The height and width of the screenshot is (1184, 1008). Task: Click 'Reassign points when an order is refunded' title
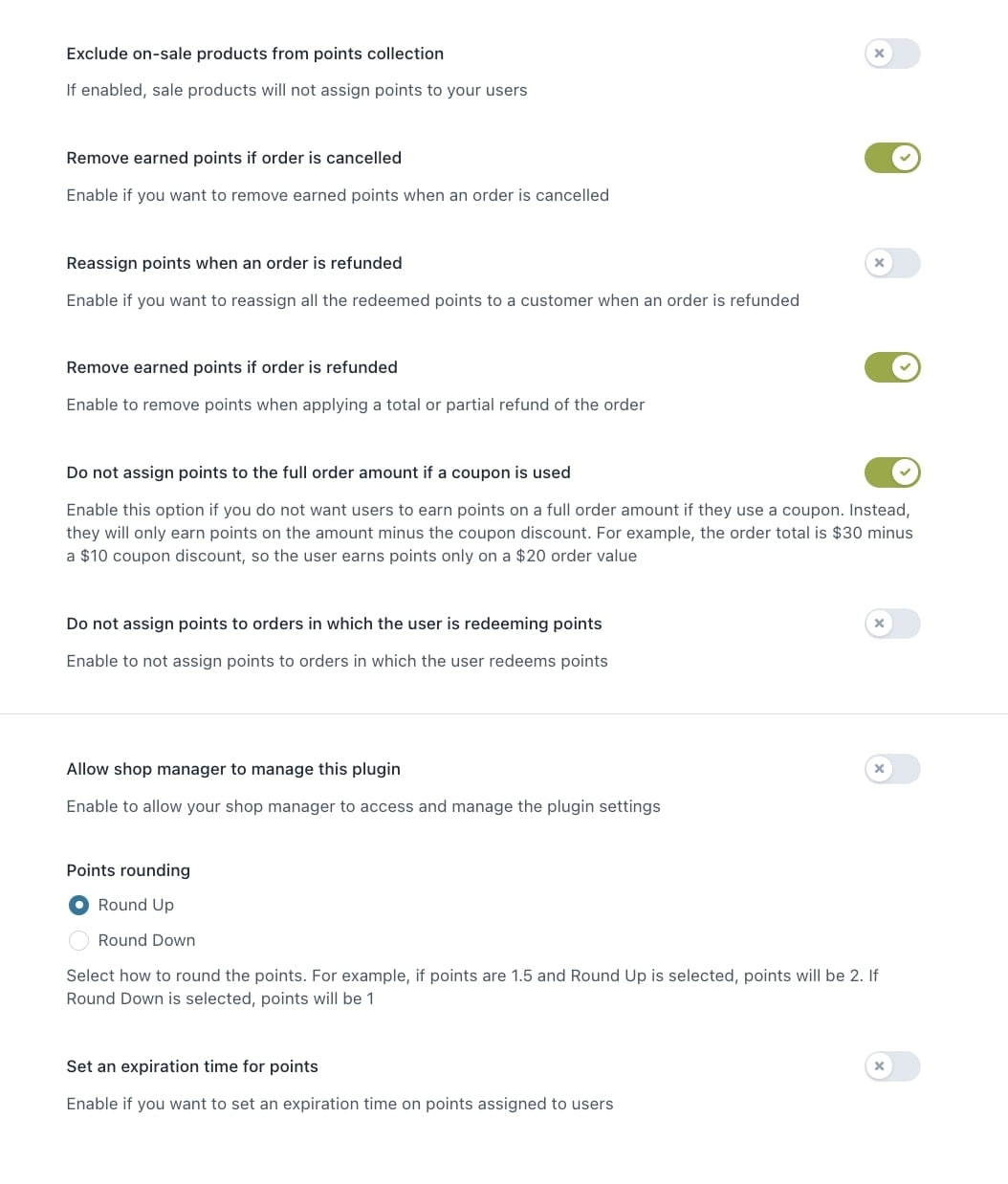point(233,263)
